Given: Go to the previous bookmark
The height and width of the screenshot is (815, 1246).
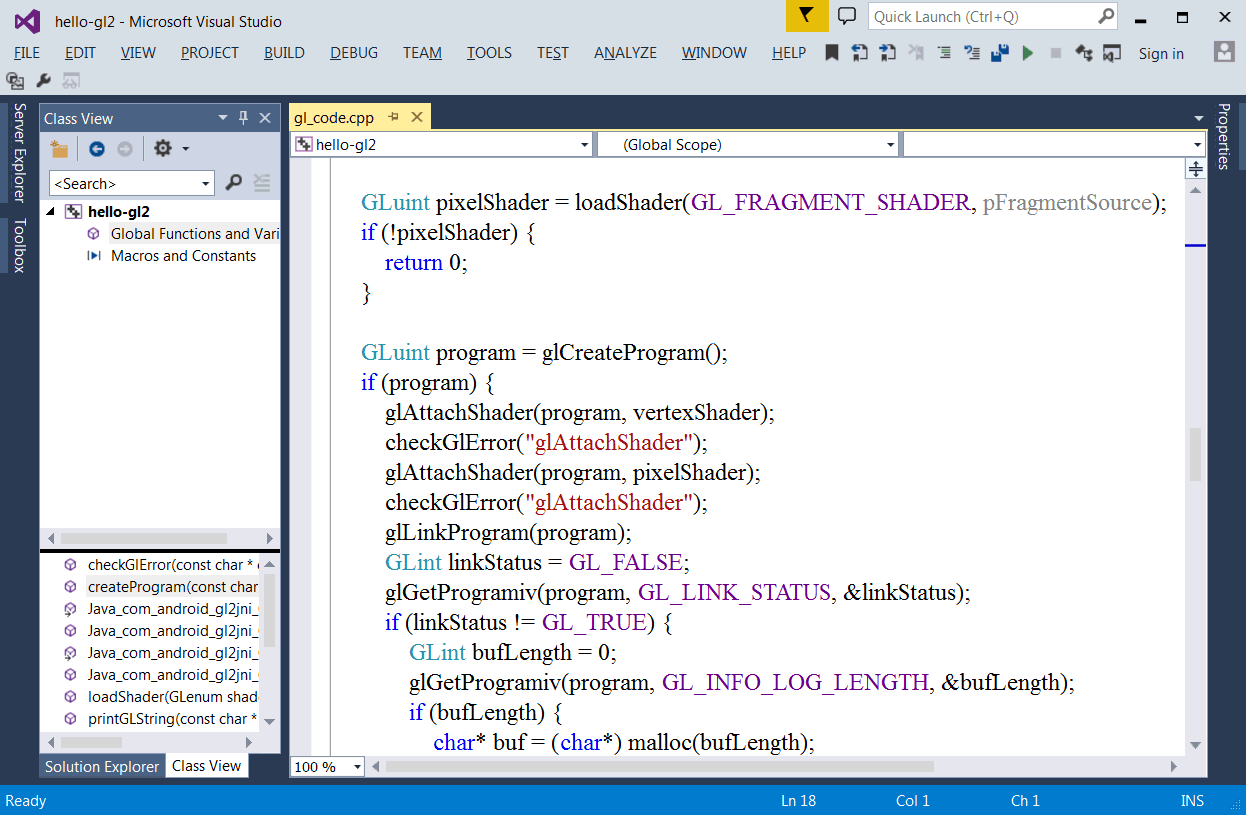Looking at the screenshot, I should pyautogui.click(x=859, y=53).
